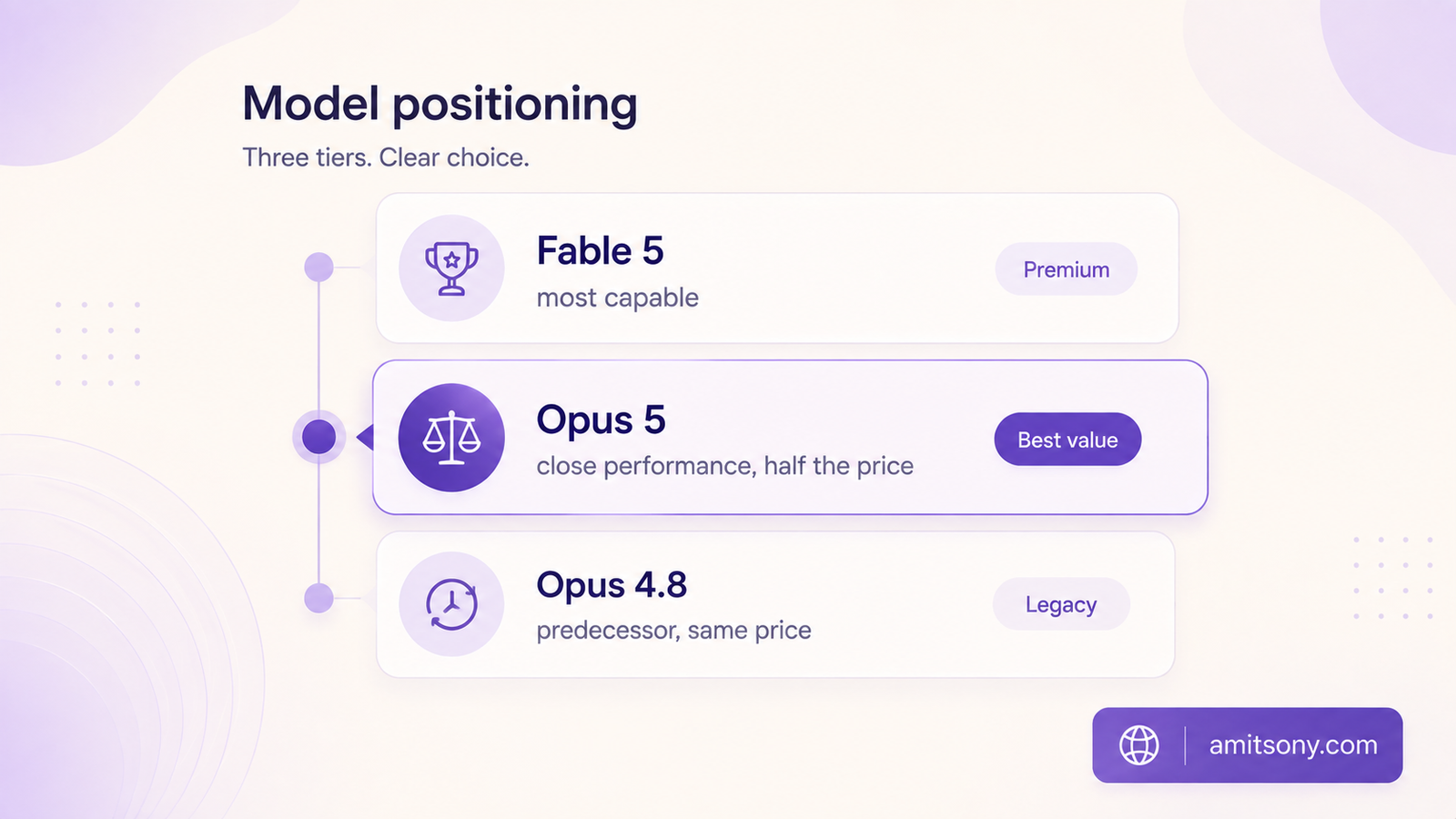This screenshot has height=819, width=1456.
Task: Click the Legacy badge
Action: tap(1061, 604)
